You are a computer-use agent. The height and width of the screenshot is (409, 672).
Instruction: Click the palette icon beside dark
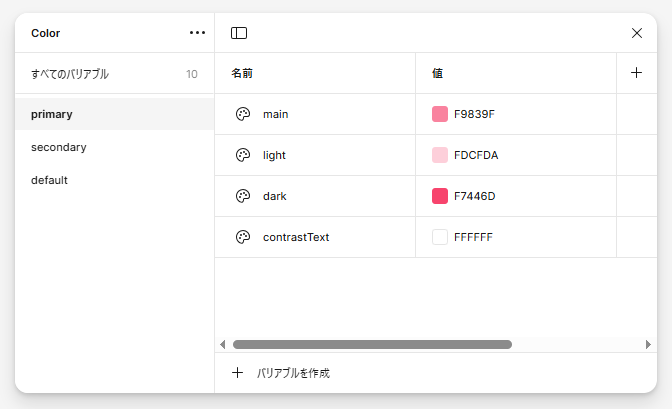[x=243, y=196]
